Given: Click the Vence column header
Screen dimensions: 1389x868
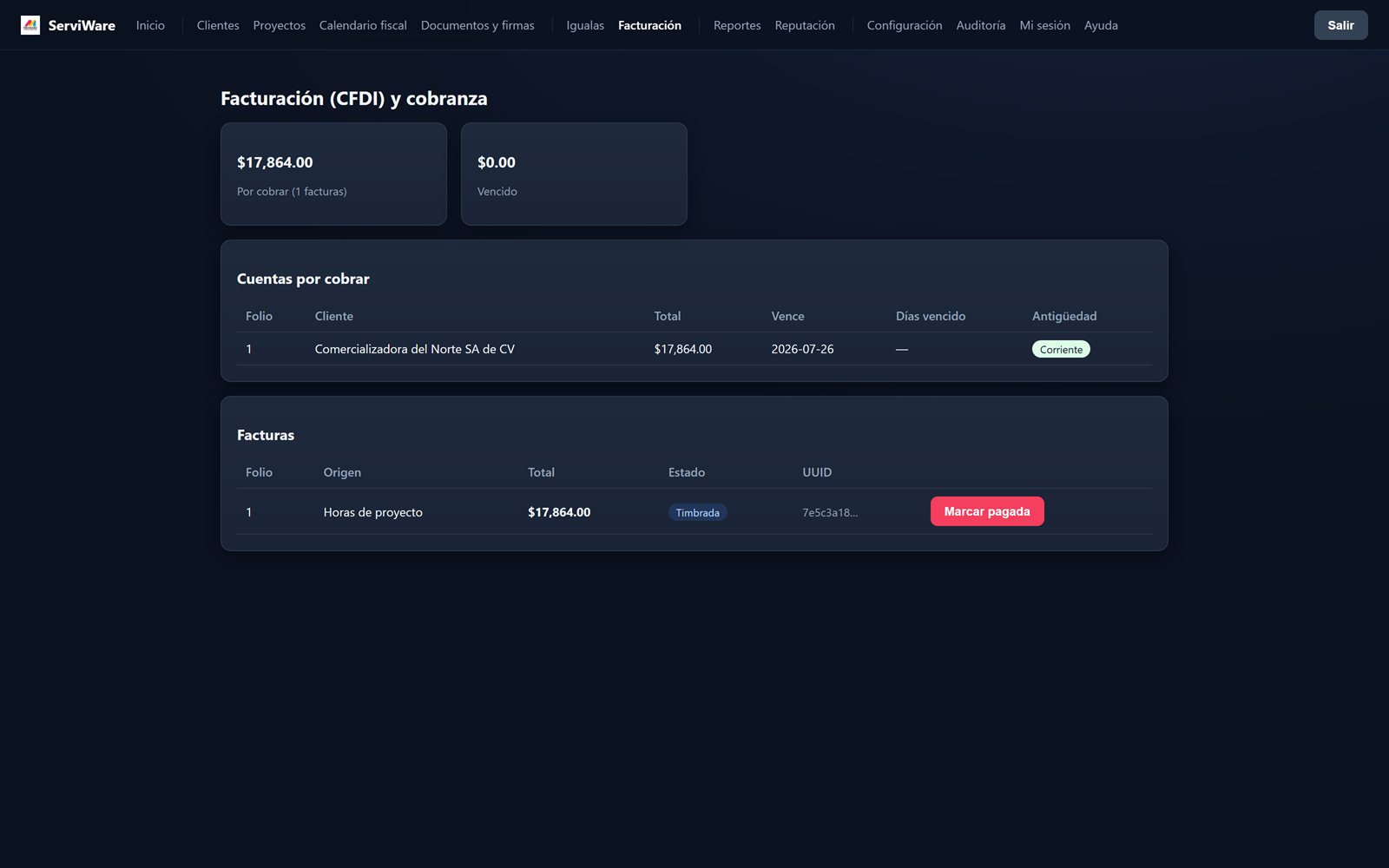Looking at the screenshot, I should tap(787, 316).
